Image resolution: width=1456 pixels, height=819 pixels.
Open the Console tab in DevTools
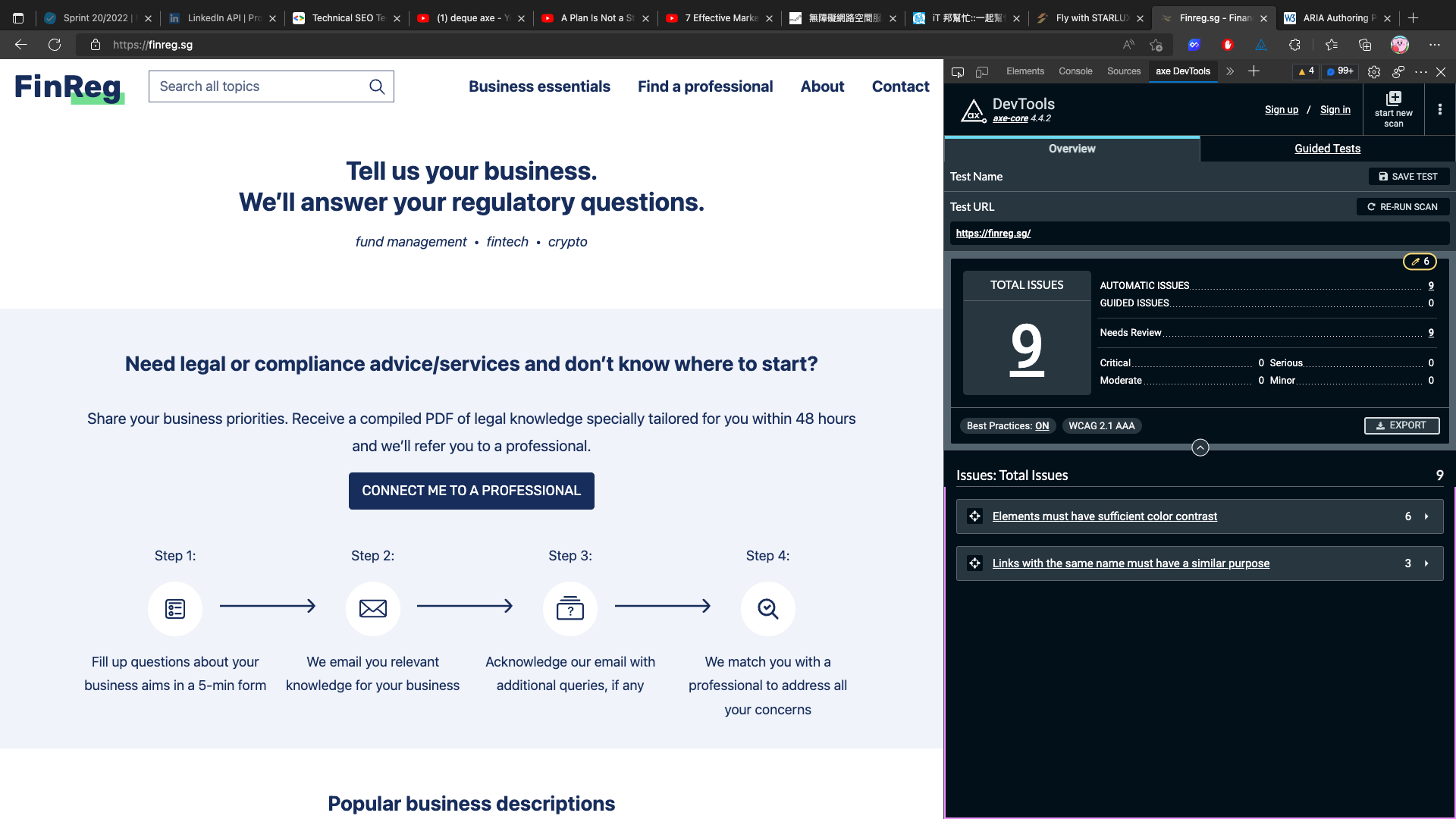point(1075,71)
